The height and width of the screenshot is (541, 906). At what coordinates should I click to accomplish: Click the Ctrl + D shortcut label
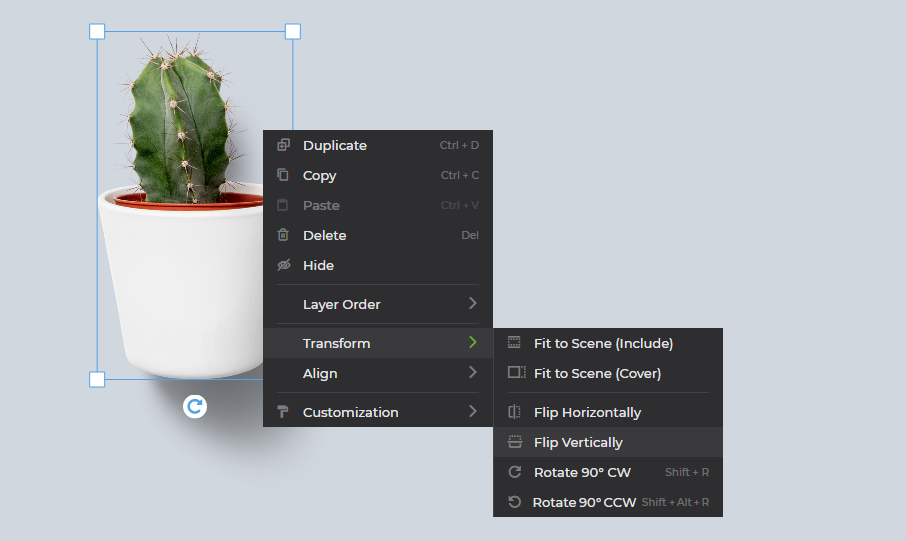coord(459,145)
